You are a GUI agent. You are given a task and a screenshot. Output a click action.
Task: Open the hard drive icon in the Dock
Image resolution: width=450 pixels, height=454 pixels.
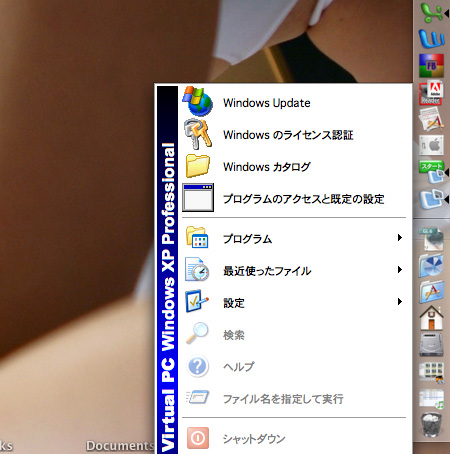point(431,344)
